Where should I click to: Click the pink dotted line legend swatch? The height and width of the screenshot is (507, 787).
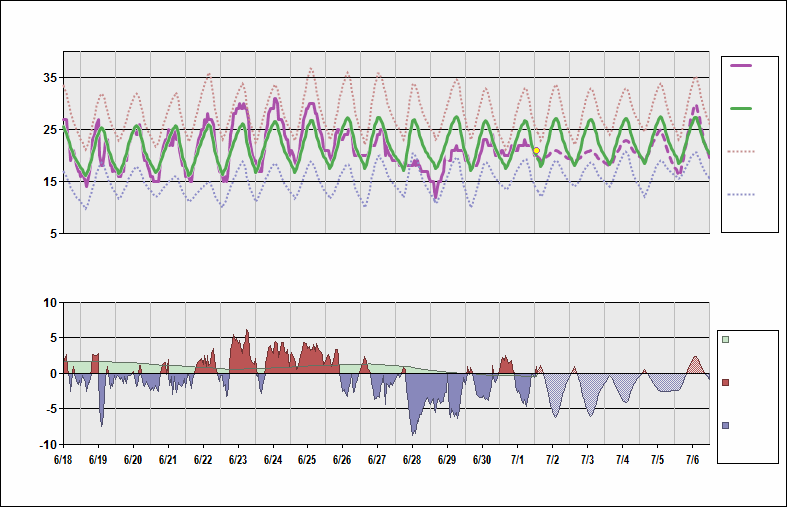(741, 151)
